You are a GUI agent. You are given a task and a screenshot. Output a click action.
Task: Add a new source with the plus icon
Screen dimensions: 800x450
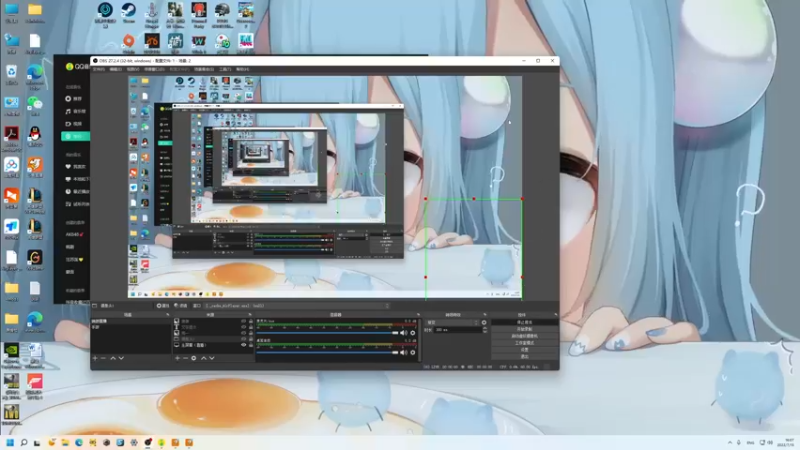[x=177, y=358]
